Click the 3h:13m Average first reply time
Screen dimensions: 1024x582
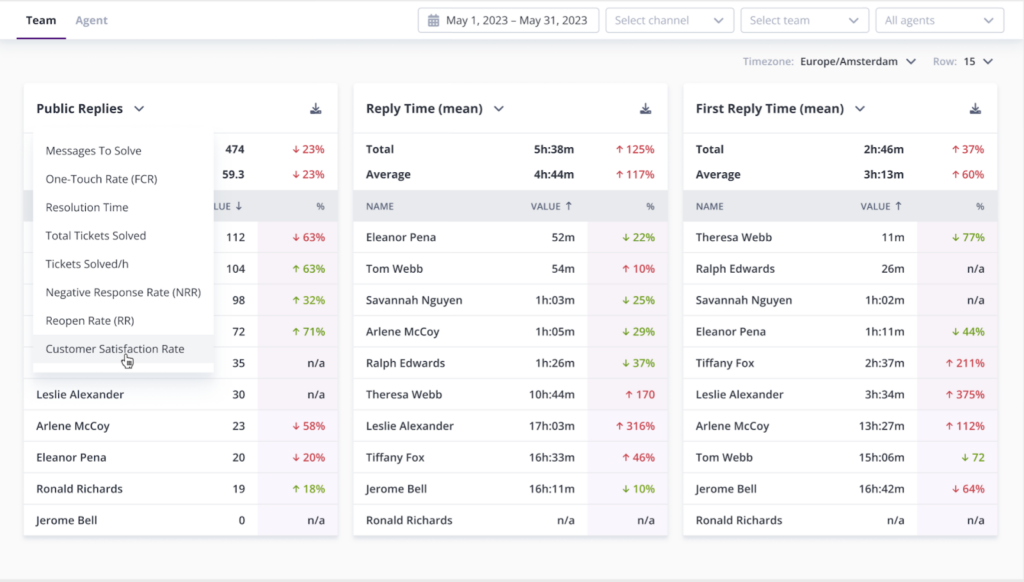click(x=884, y=174)
